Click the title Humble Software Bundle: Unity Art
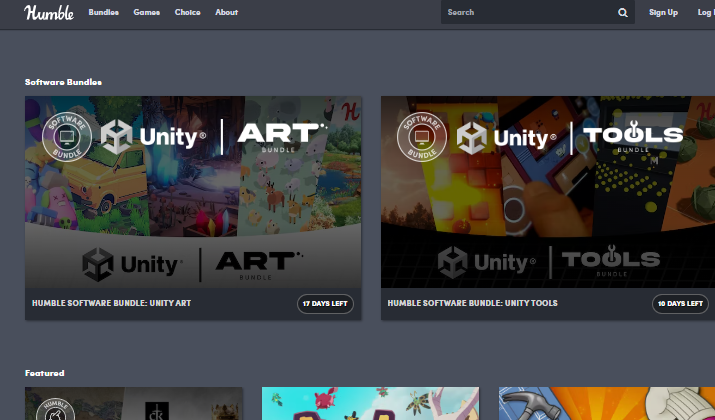Screen dimensions: 715x420 coord(111,303)
